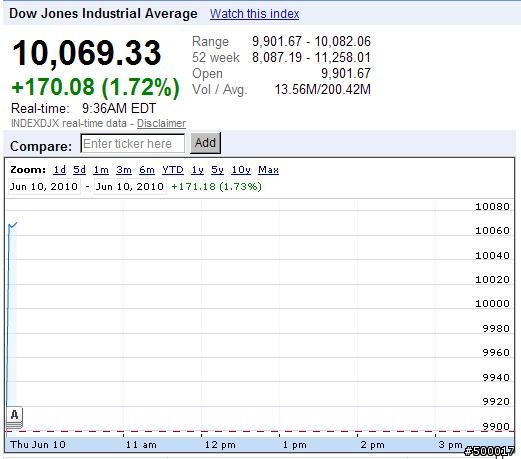The image size is (521, 459).
Task: Click the '12 pm' time axis label
Action: click(220, 445)
